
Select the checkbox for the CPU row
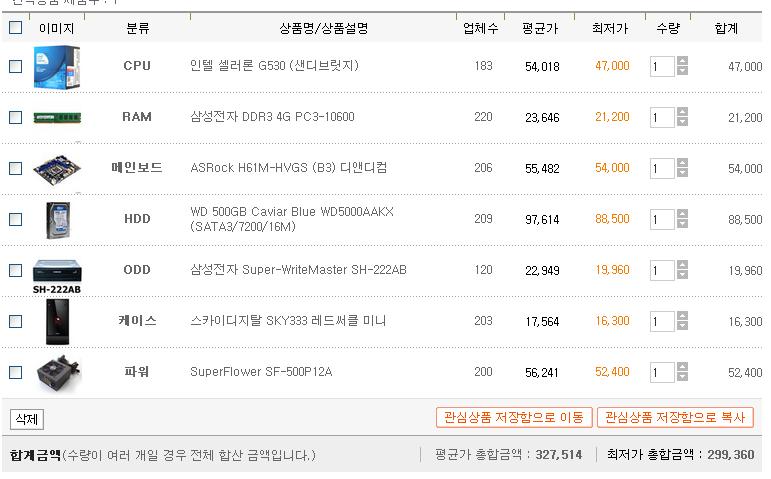point(16,66)
